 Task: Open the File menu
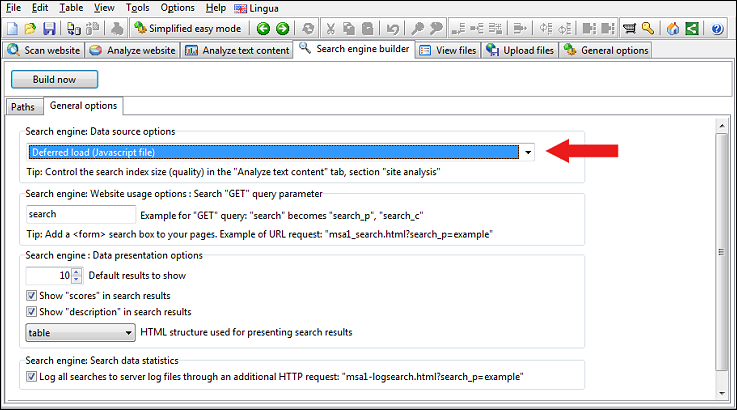click(x=13, y=8)
